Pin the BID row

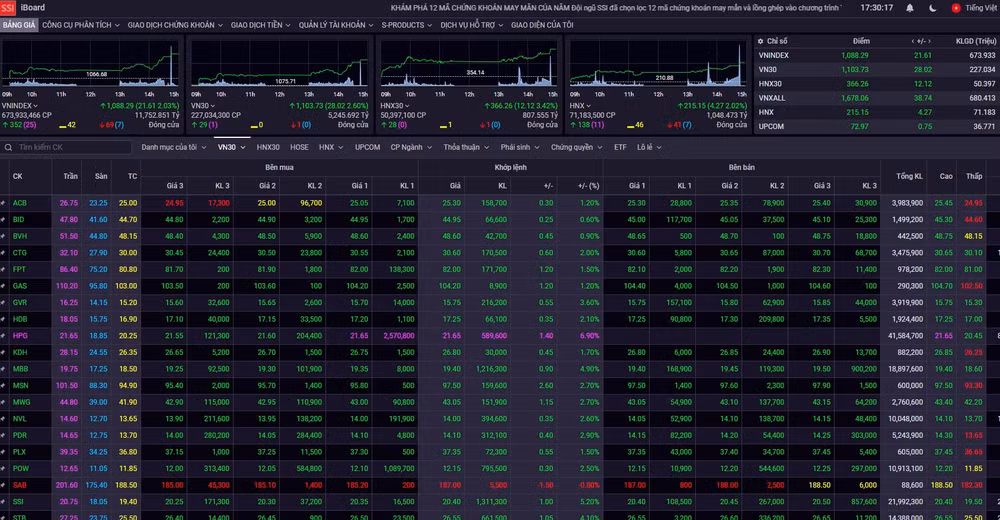(x=3, y=219)
